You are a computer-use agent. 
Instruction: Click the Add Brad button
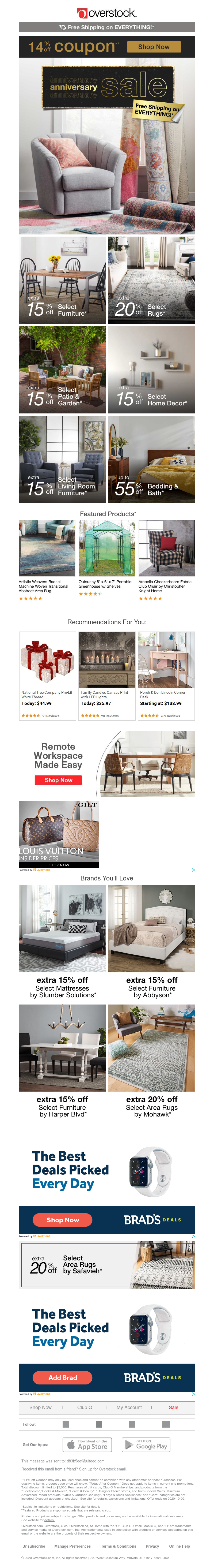click(63, 1377)
